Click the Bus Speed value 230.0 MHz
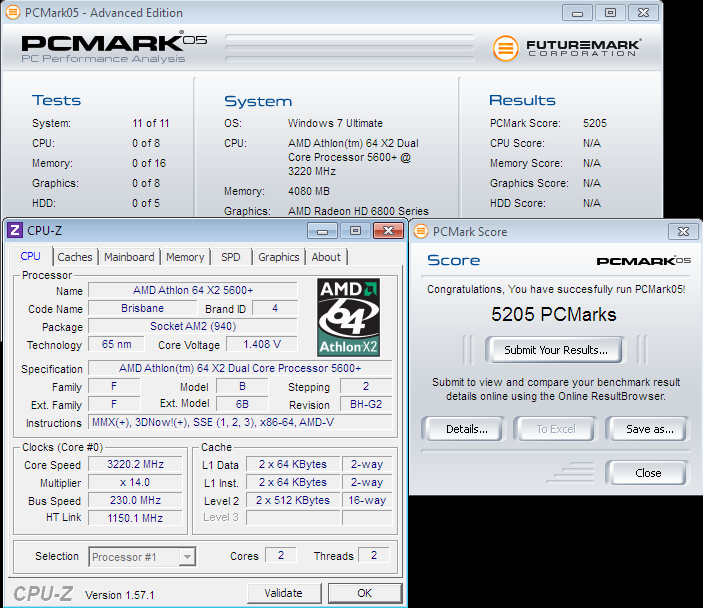Image resolution: width=703 pixels, height=608 pixels. [135, 500]
